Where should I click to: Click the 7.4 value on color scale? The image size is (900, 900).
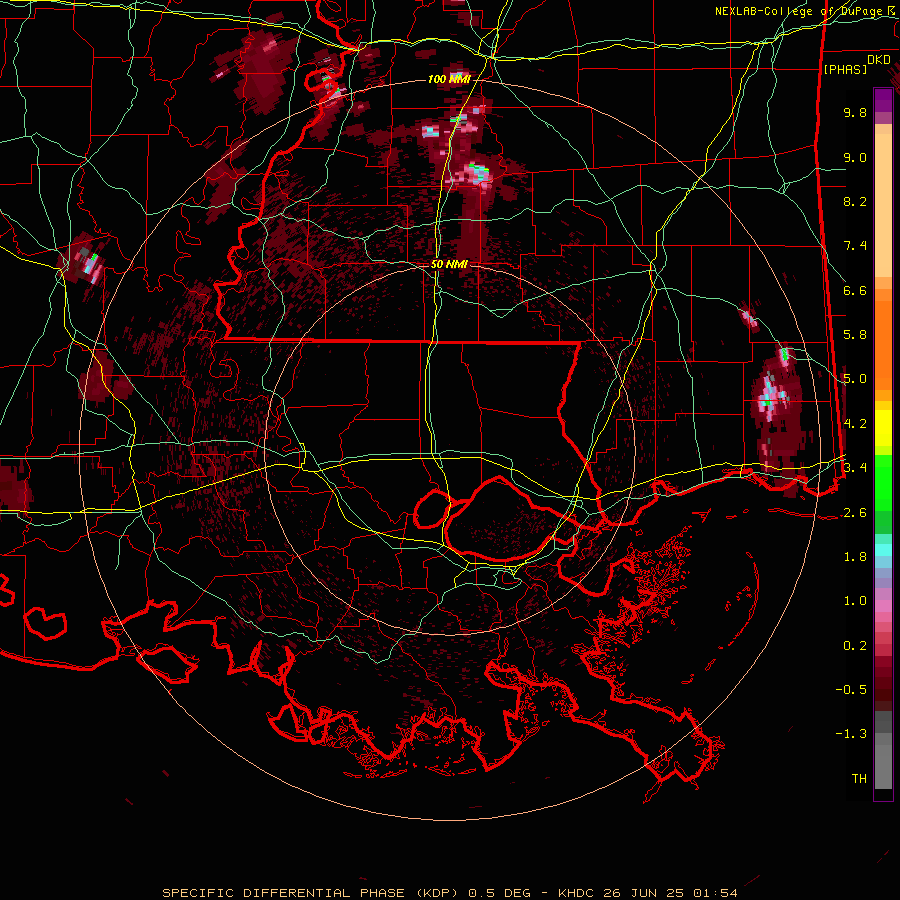tap(855, 246)
